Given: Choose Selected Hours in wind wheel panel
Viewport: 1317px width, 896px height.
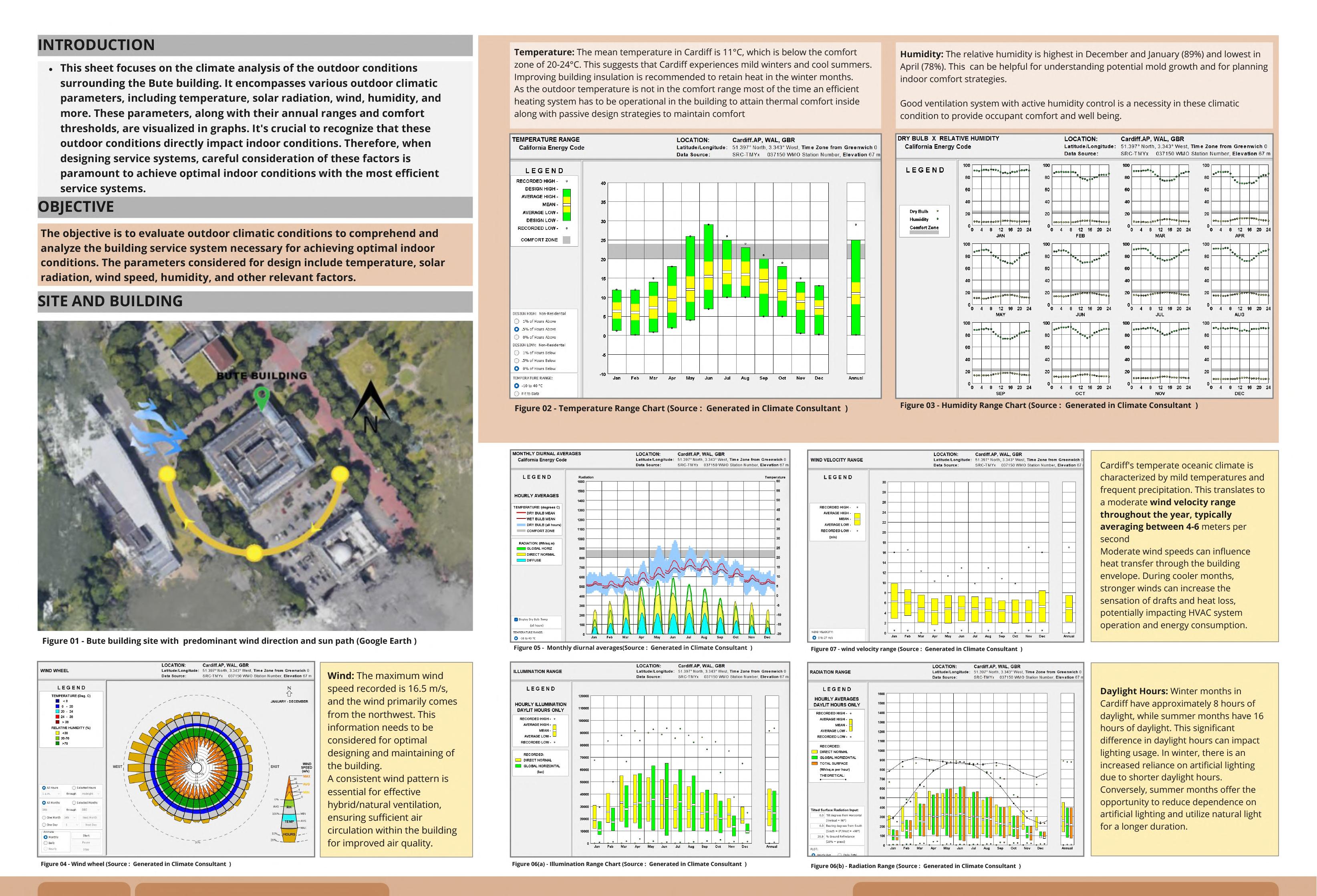Looking at the screenshot, I should coord(74,788).
